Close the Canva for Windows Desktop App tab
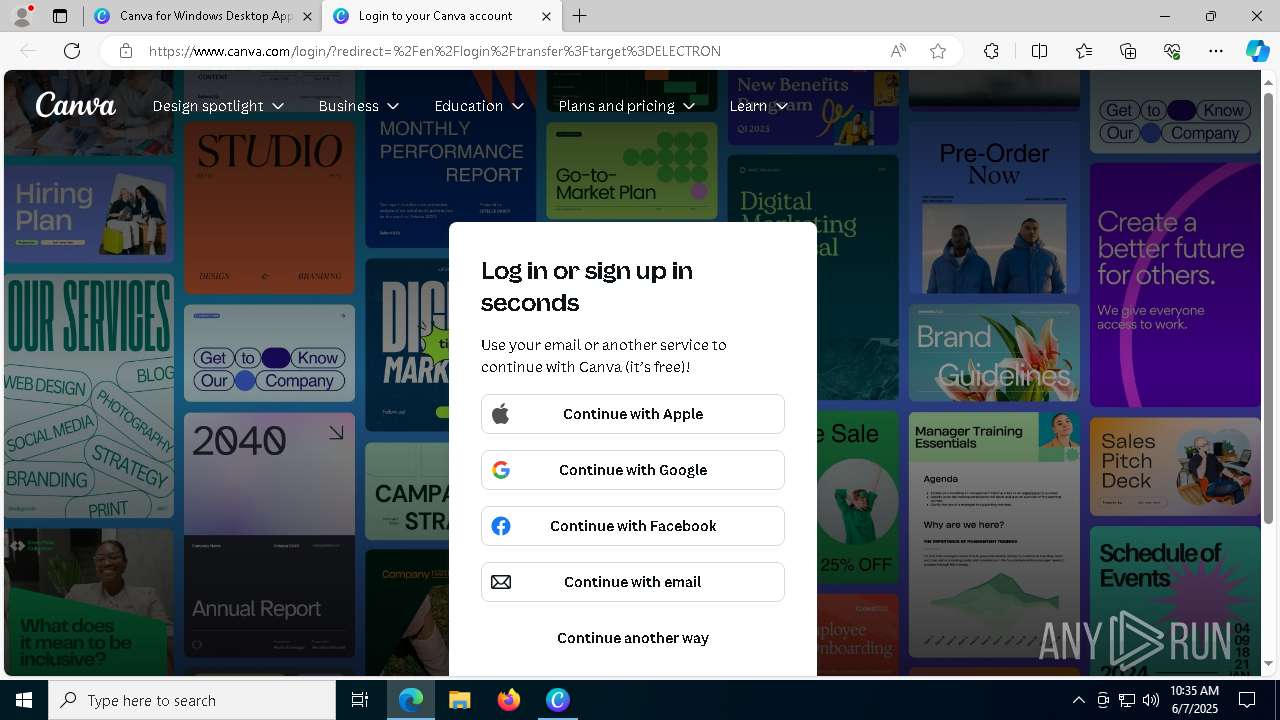This screenshot has width=1280, height=720. tap(307, 16)
